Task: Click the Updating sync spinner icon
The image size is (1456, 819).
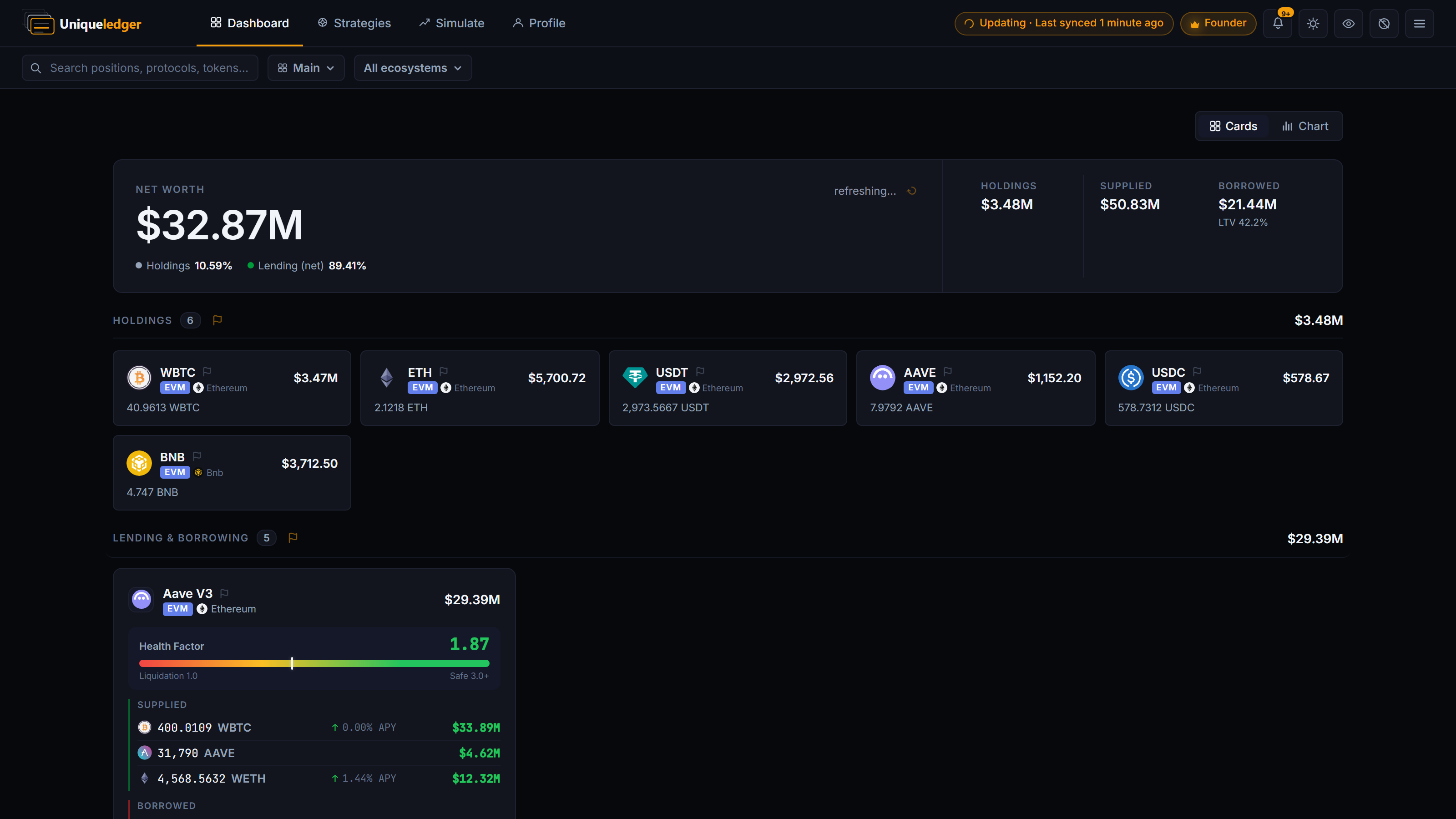Action: (x=969, y=23)
